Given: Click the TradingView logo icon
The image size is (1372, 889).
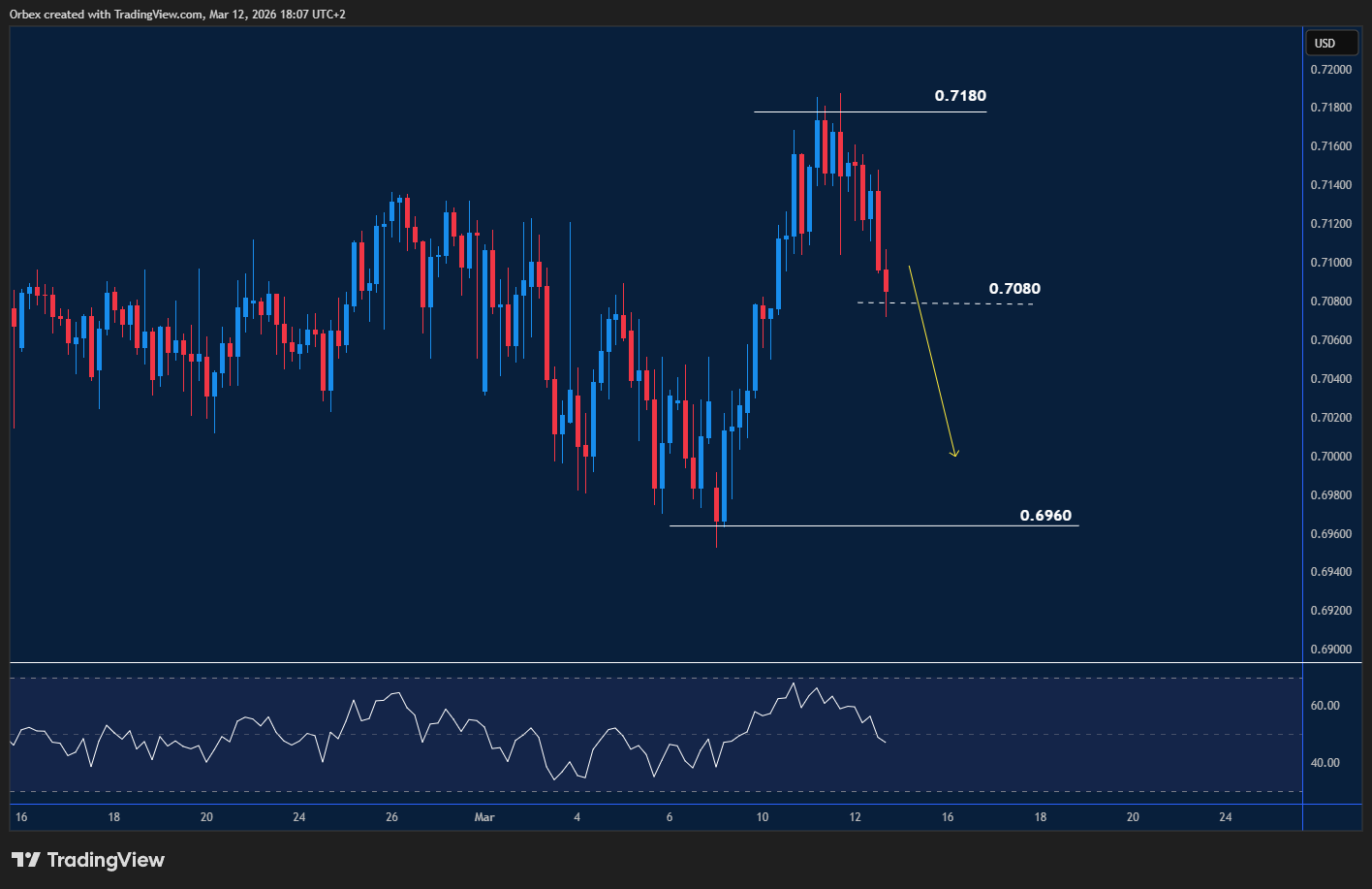Looking at the screenshot, I should [x=25, y=859].
